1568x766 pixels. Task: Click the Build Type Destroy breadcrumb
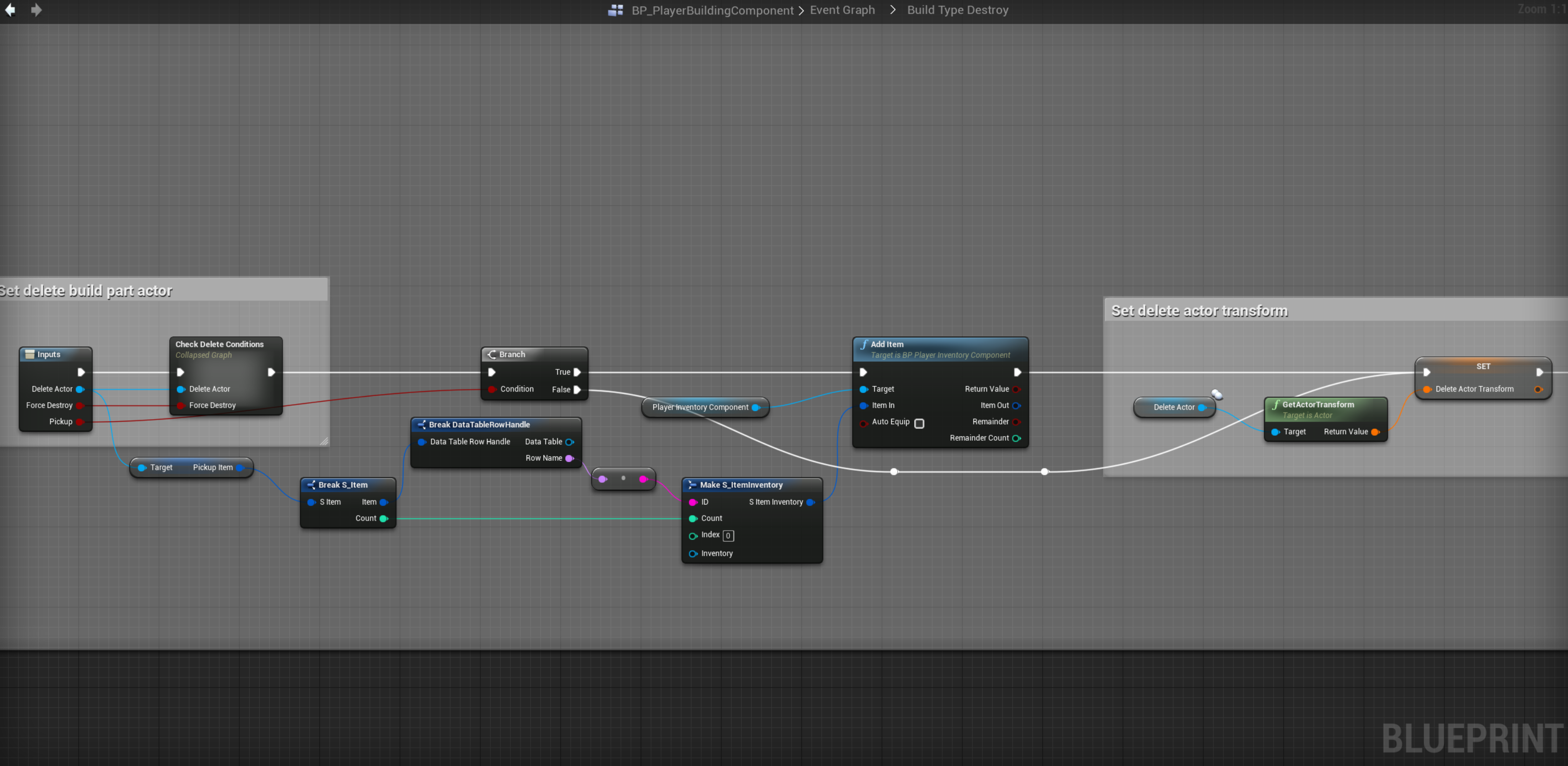[957, 10]
